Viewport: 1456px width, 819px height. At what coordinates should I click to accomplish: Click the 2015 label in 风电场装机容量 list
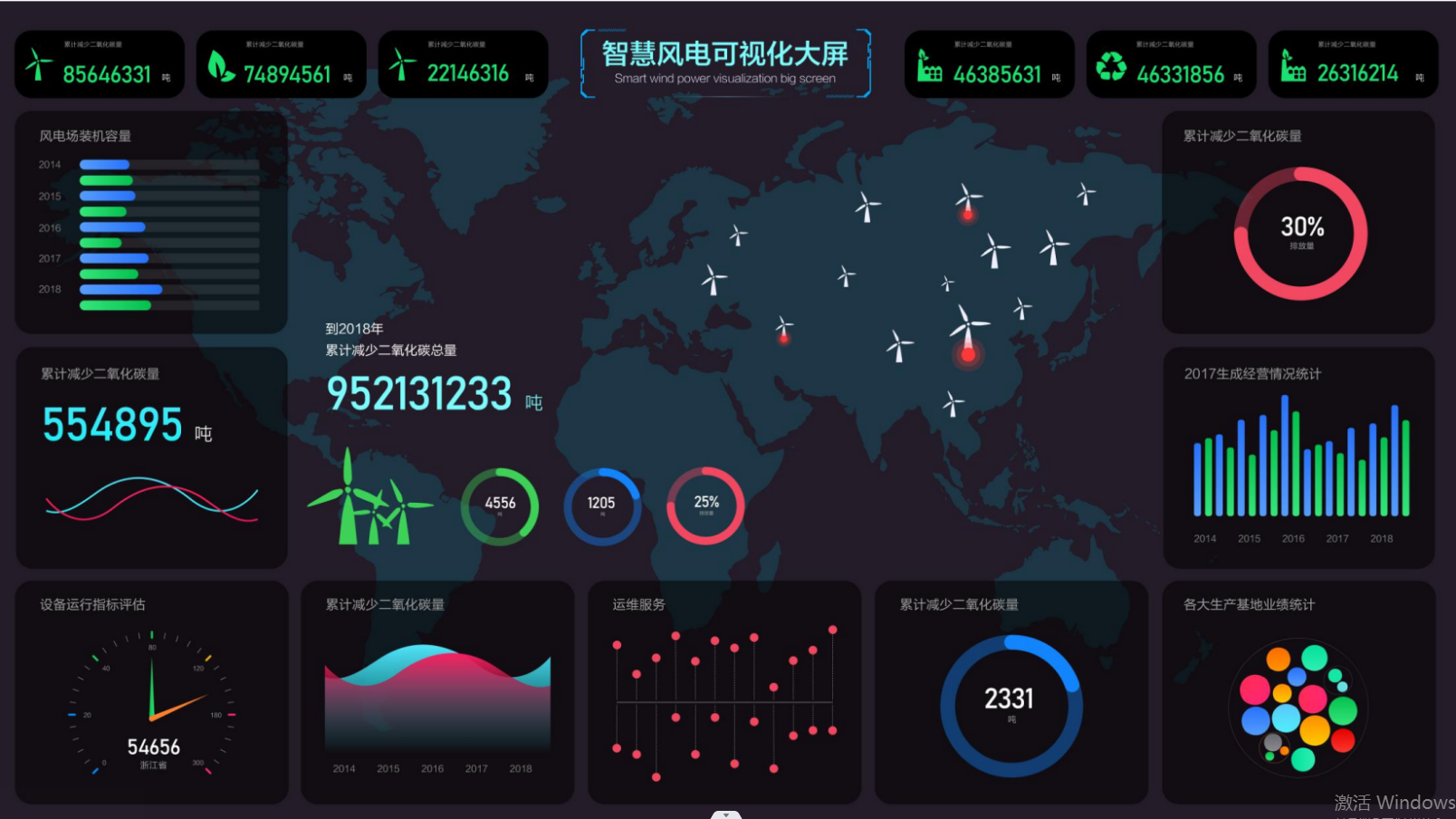(50, 197)
